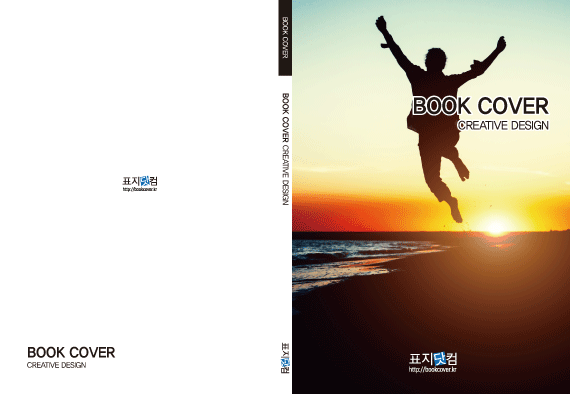Viewport: 570px width, 394px height.
Task: Click the blue 닷 block in front logo
Action: coord(440,359)
